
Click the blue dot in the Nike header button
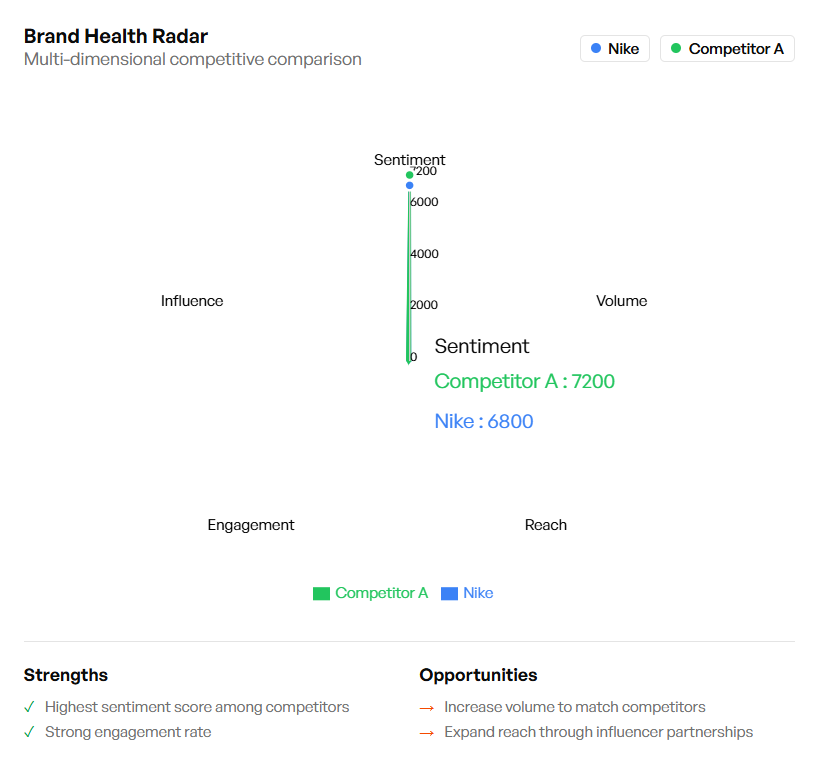tap(596, 48)
